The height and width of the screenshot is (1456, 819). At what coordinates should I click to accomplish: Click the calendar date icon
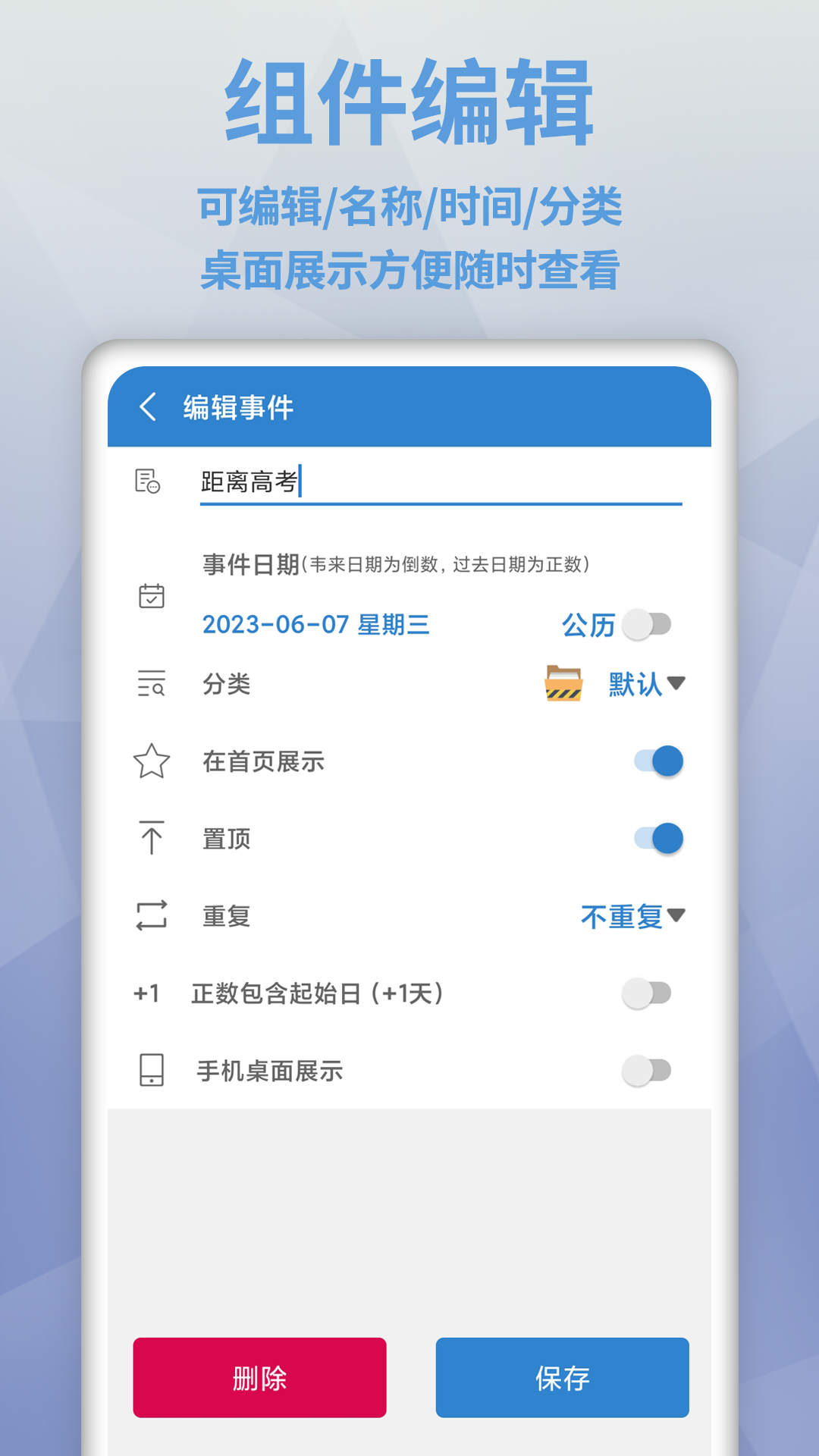point(152,596)
